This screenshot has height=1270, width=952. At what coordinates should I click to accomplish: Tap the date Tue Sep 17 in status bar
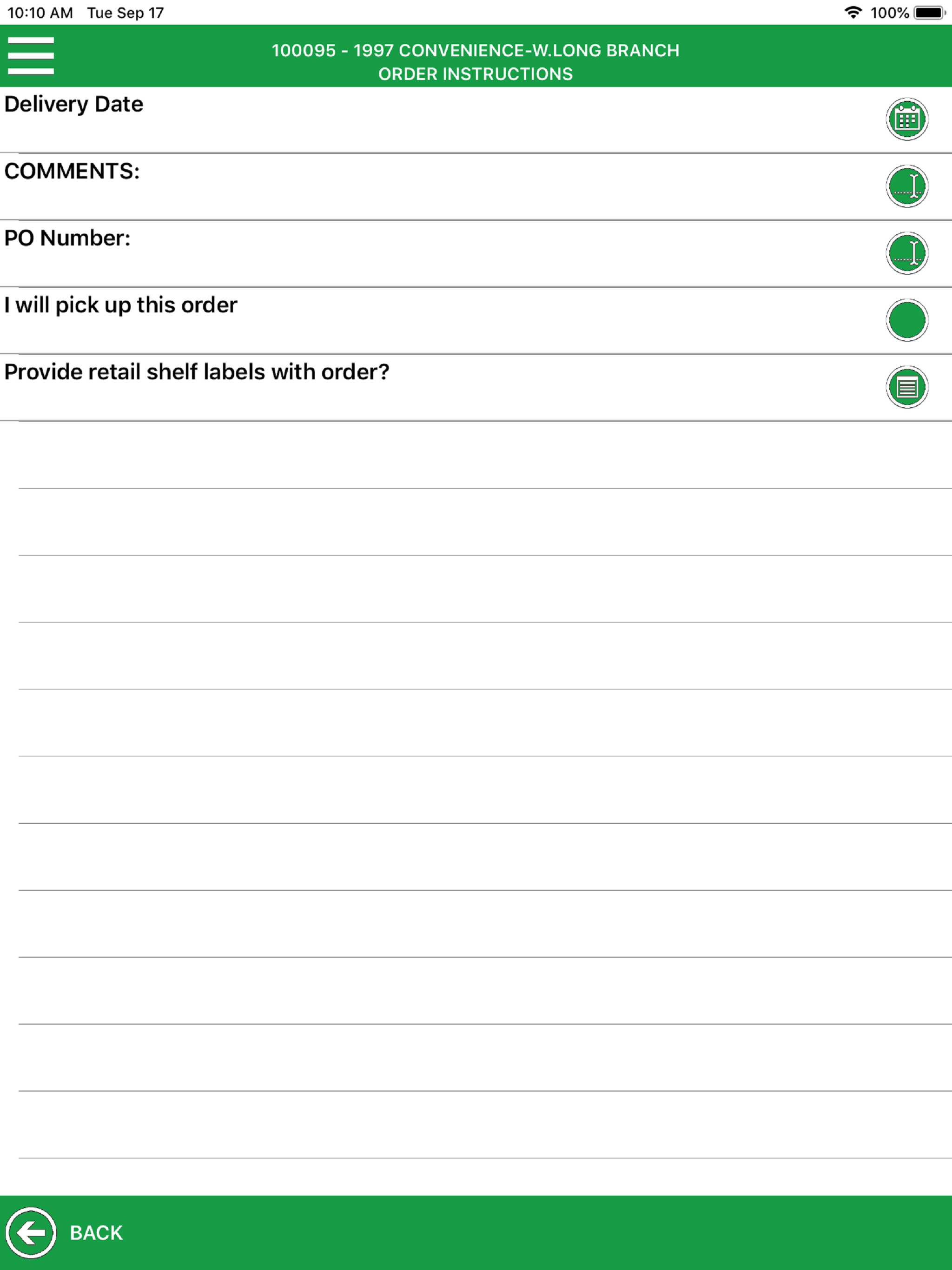tap(125, 13)
